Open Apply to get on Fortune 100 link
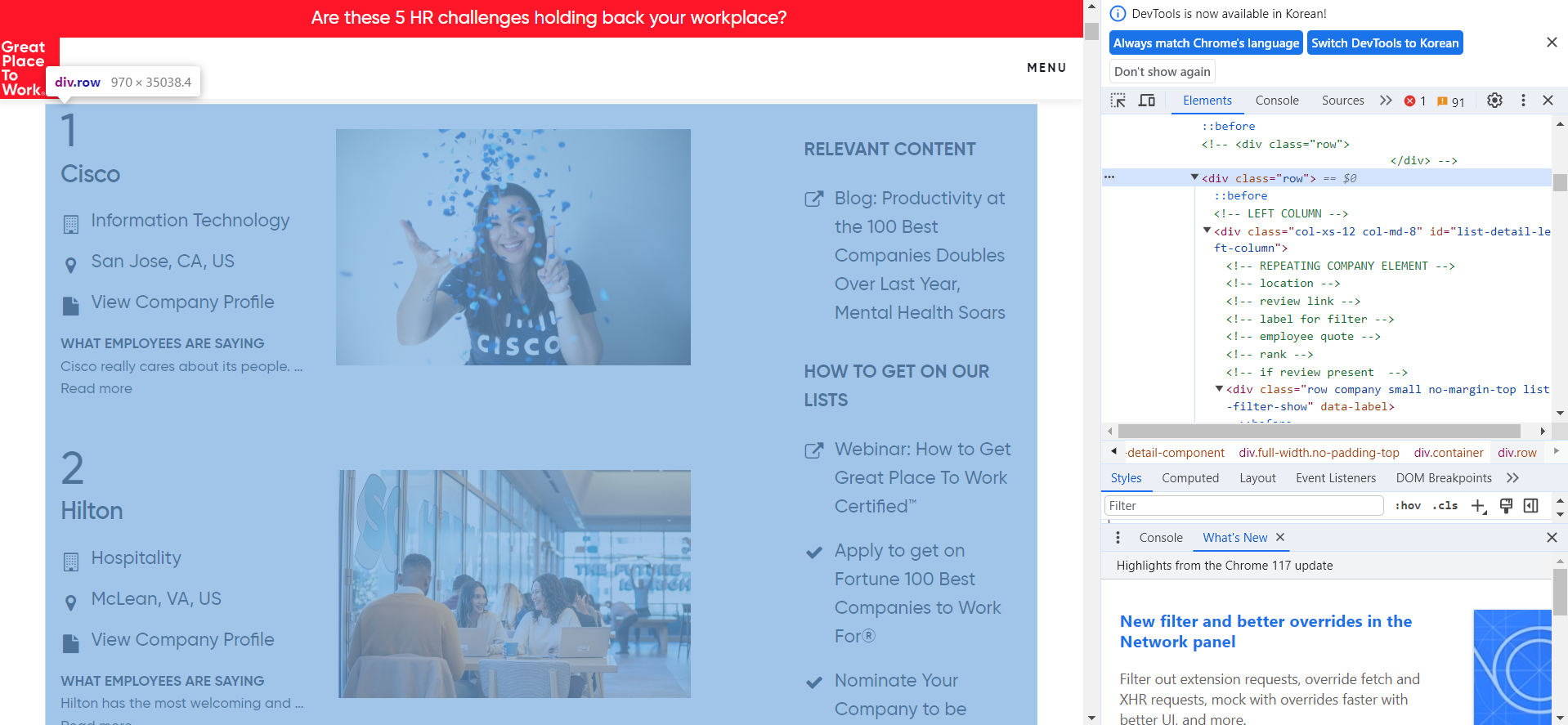Viewport: 1568px width, 725px height. 917,593
